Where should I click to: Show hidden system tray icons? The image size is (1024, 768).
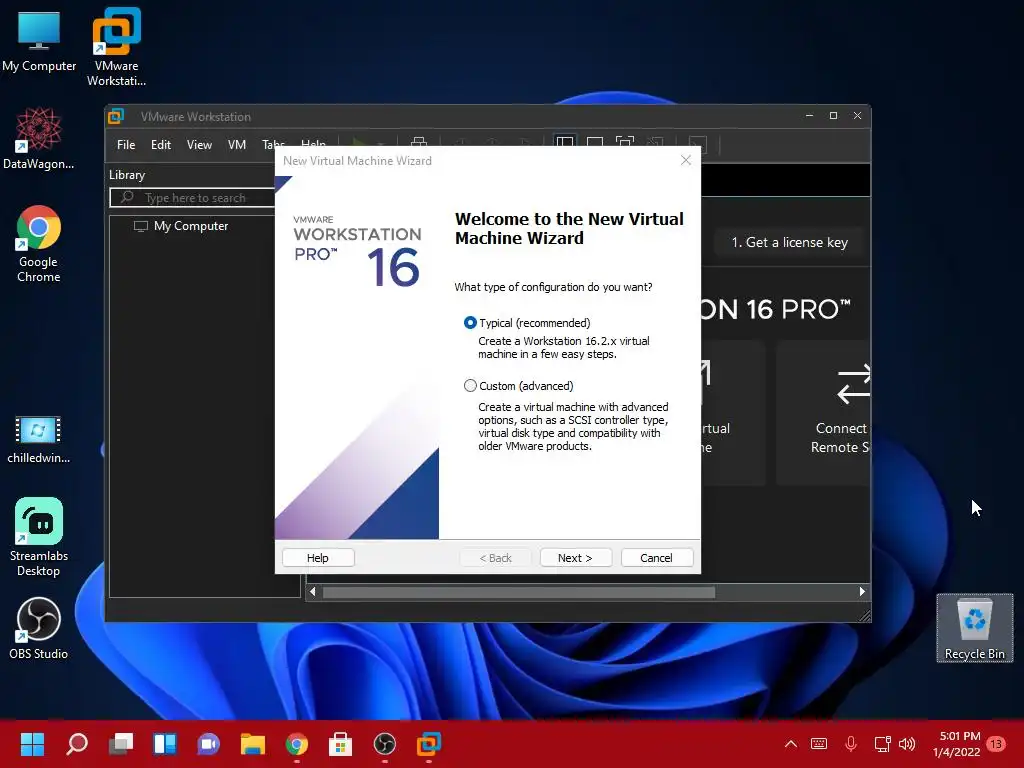click(x=791, y=744)
